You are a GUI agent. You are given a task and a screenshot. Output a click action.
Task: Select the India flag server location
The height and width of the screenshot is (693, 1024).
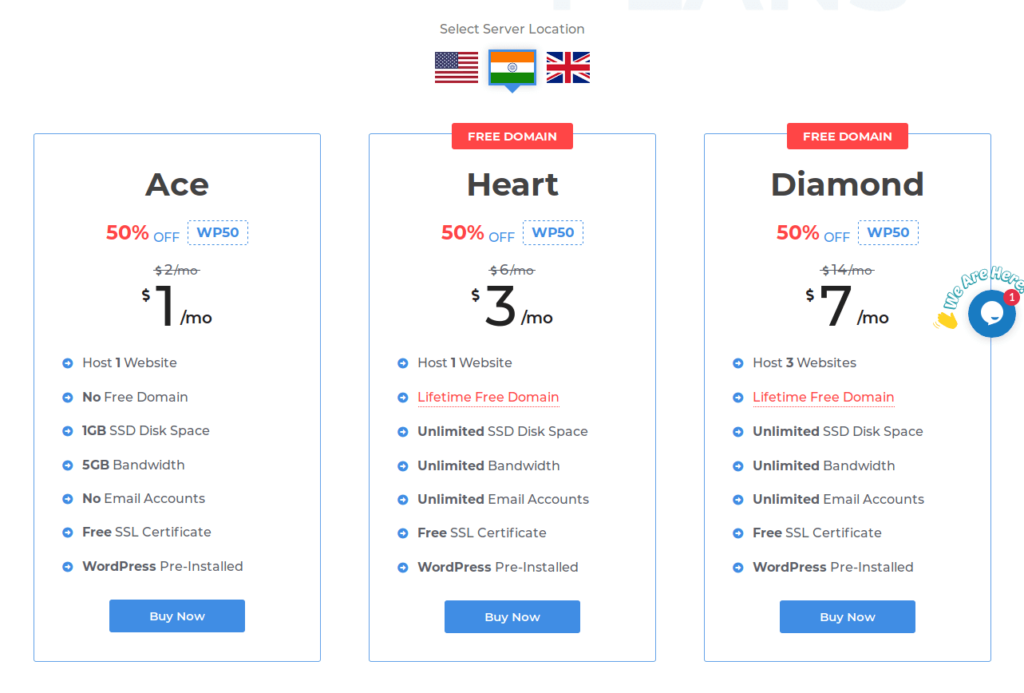[513, 67]
